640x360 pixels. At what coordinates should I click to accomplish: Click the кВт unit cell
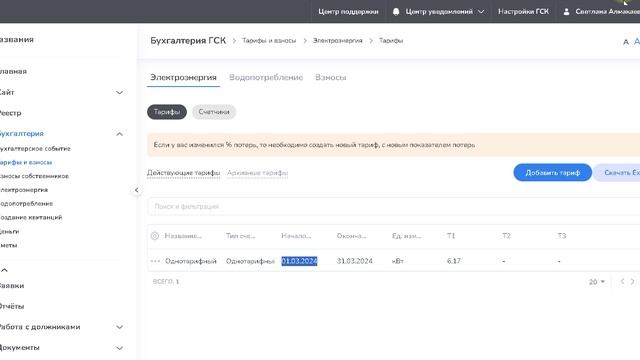[x=398, y=261]
